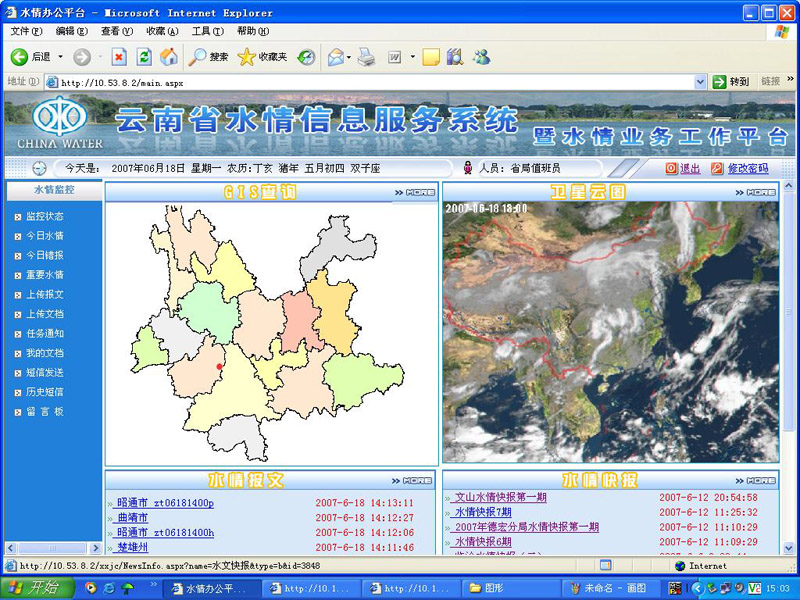This screenshot has width=800, height=600.
Task: Open Search magnifier in toolbar
Action: (x=197, y=57)
